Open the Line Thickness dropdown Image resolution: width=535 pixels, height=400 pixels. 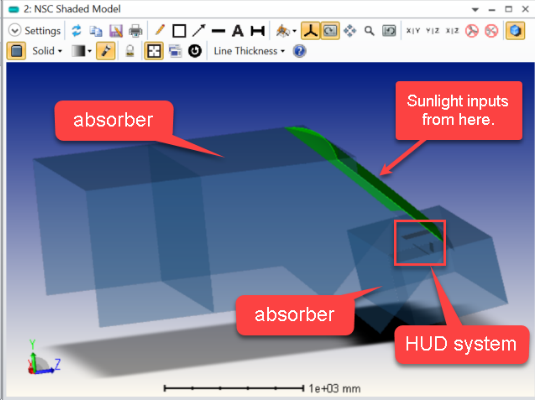[249, 51]
